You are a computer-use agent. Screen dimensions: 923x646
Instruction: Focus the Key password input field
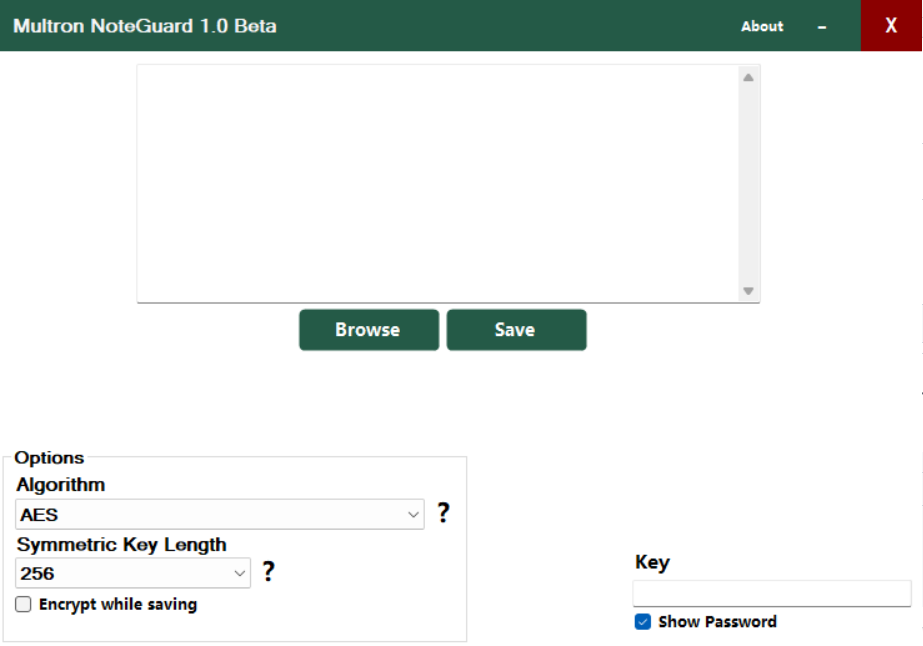tap(772, 593)
